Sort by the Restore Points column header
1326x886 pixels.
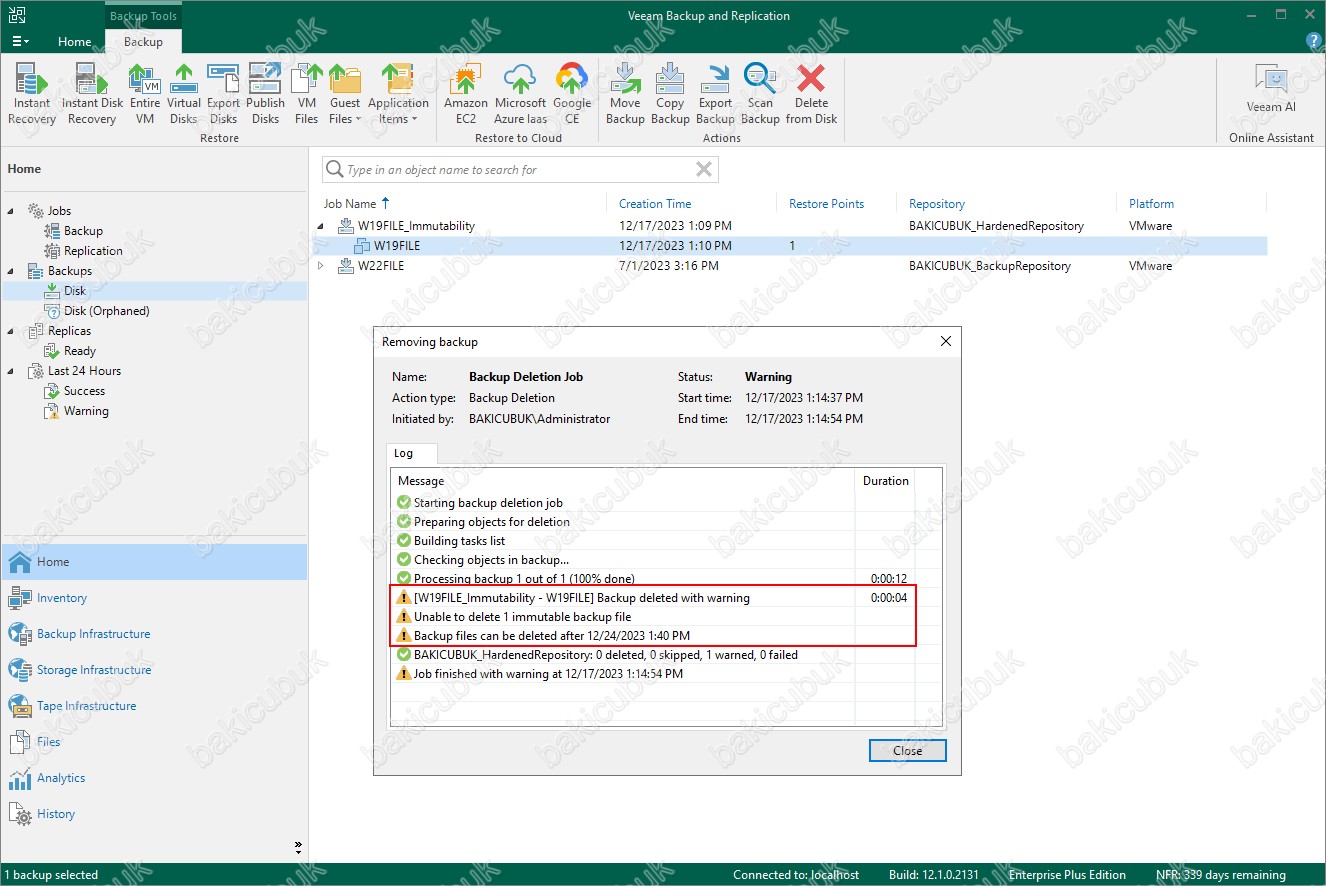point(826,203)
